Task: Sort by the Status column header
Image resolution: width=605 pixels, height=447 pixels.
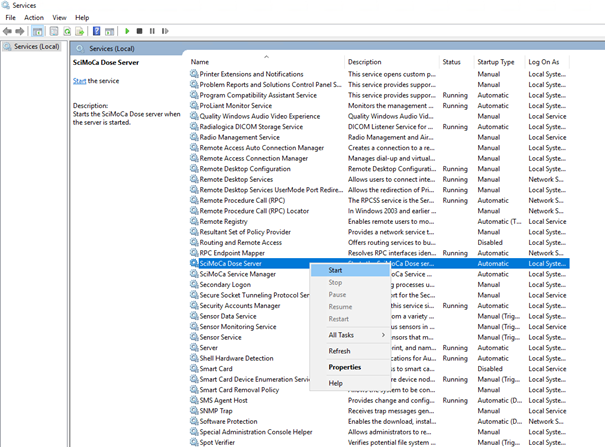Action: (451, 62)
